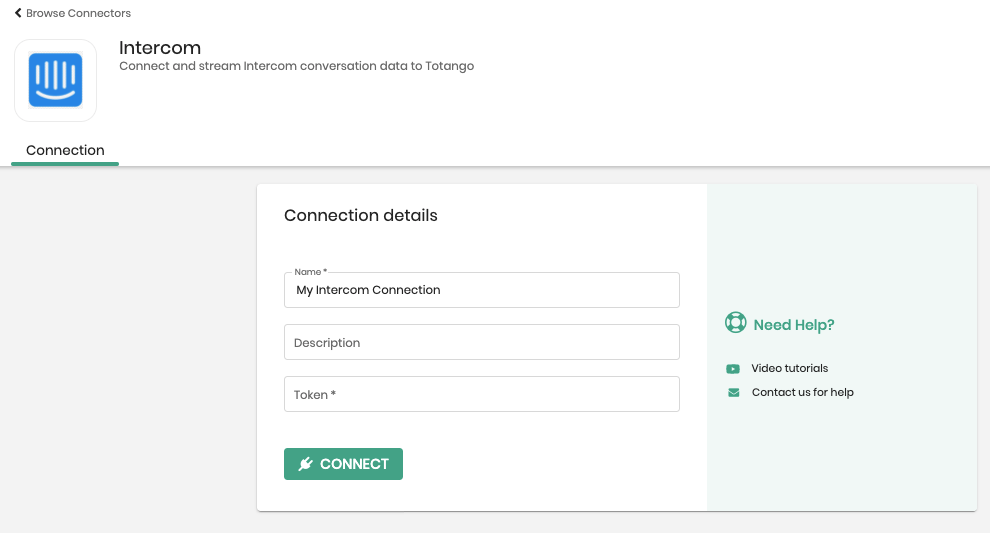The height and width of the screenshot is (533, 990).
Task: Click the Intercom logo icon
Action: point(56,80)
